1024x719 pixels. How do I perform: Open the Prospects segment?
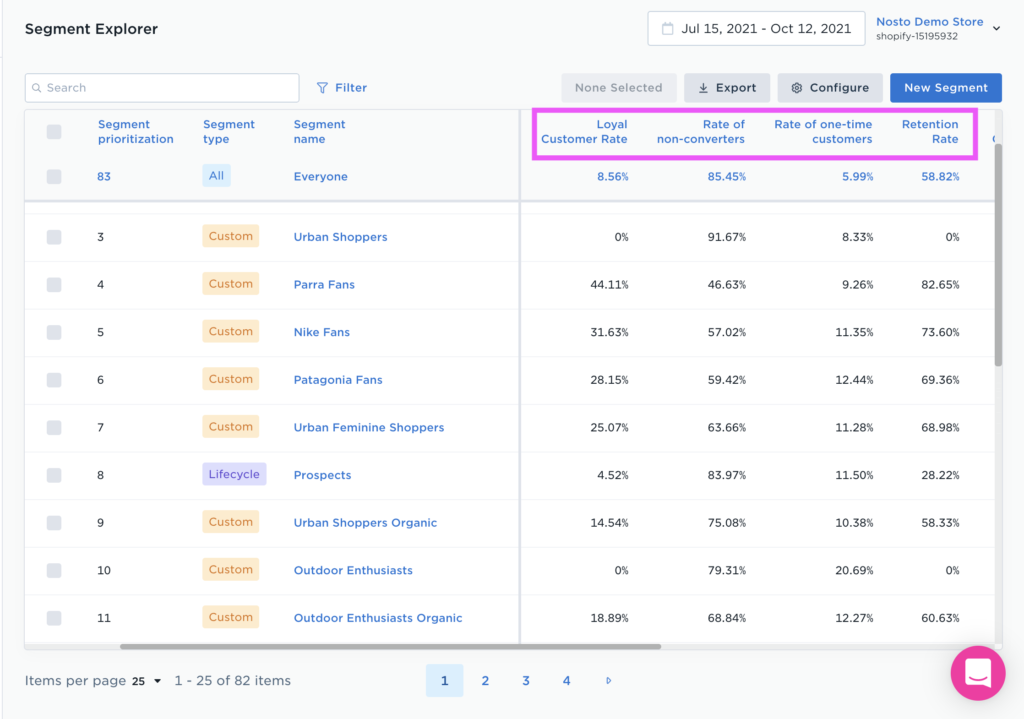(322, 475)
